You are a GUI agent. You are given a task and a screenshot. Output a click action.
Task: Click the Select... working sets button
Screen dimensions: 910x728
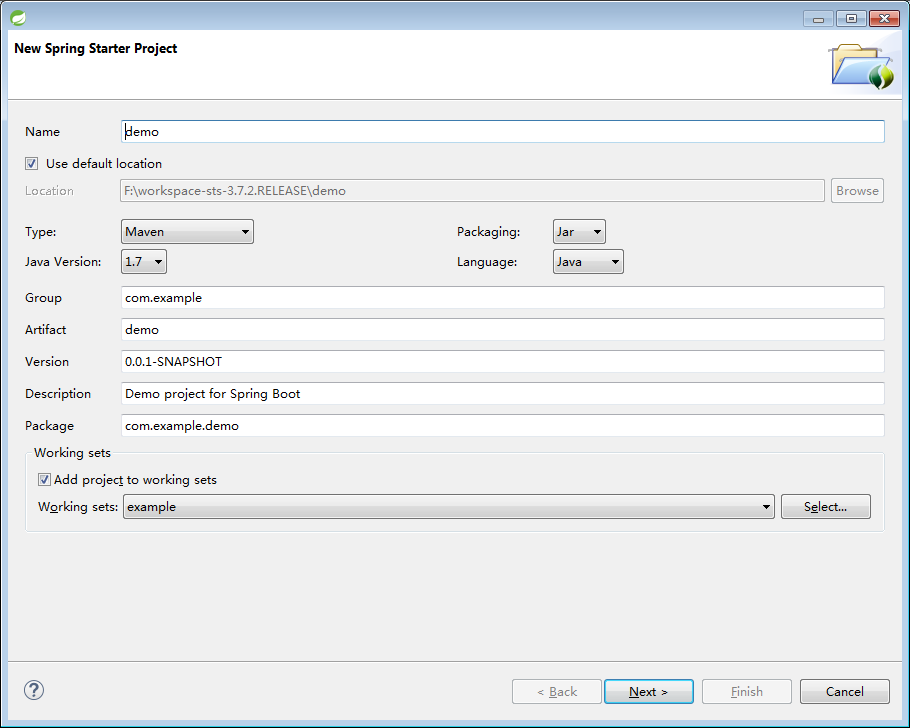(826, 507)
